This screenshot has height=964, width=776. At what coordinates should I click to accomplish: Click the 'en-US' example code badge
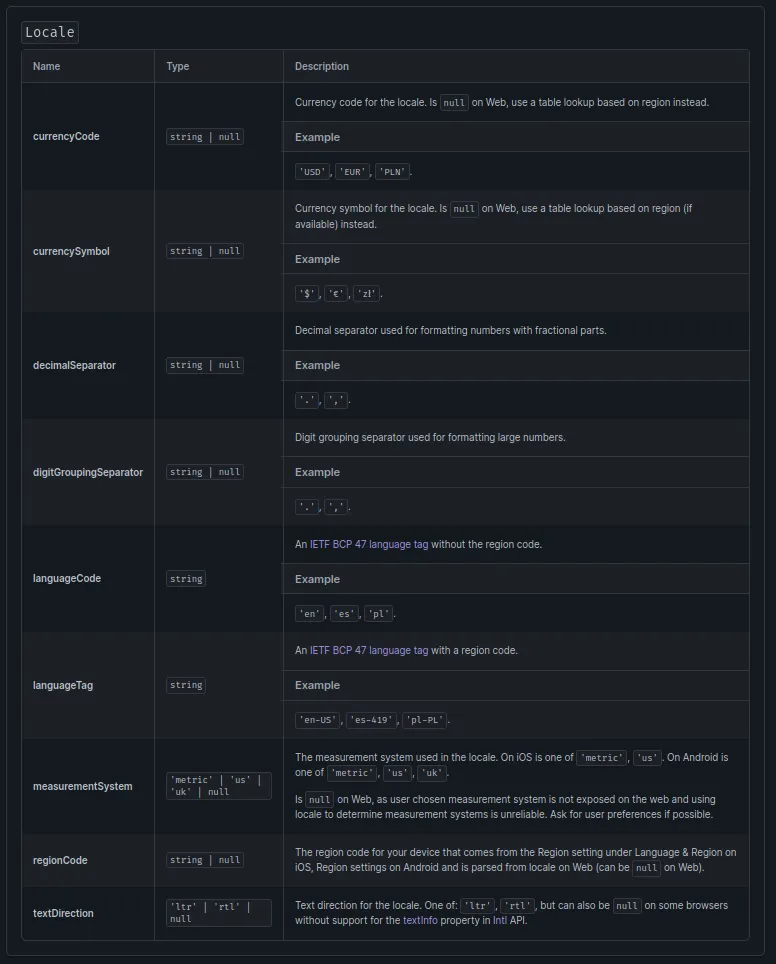coord(318,720)
